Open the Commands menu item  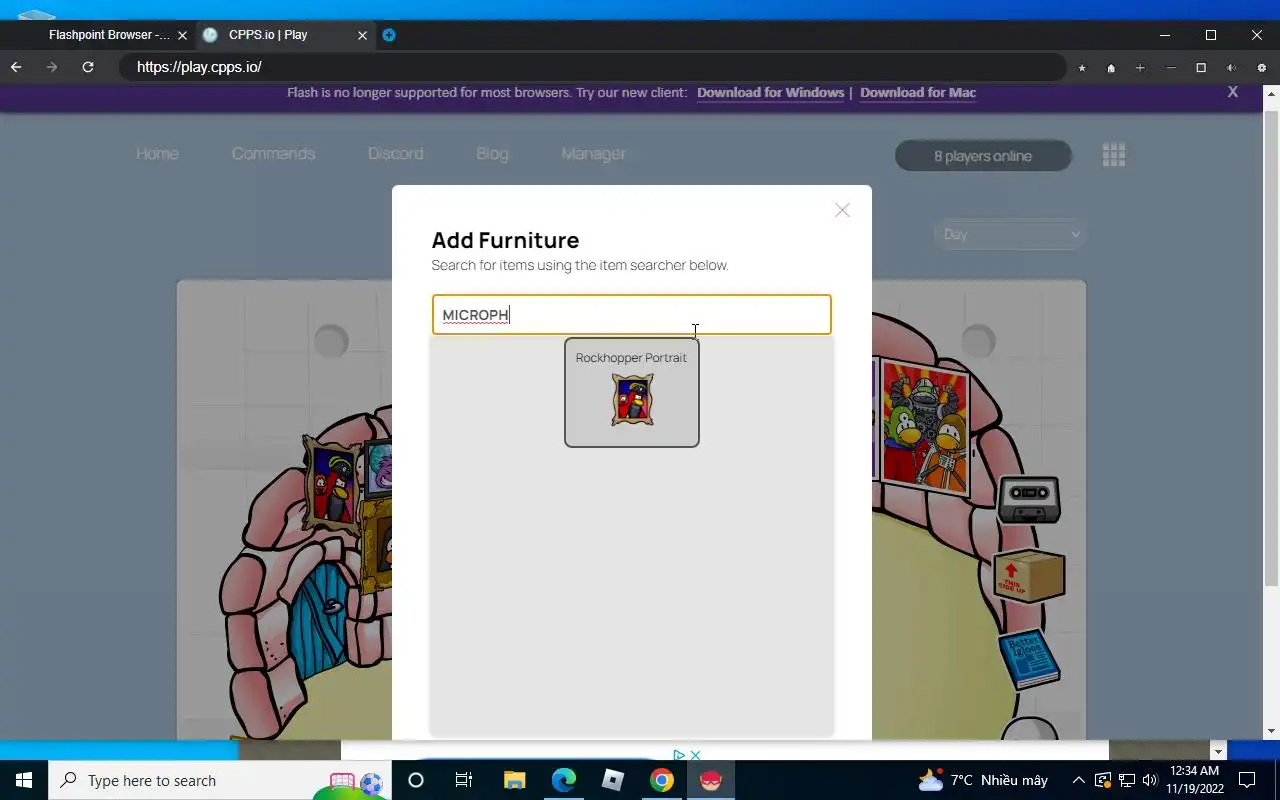(x=273, y=153)
